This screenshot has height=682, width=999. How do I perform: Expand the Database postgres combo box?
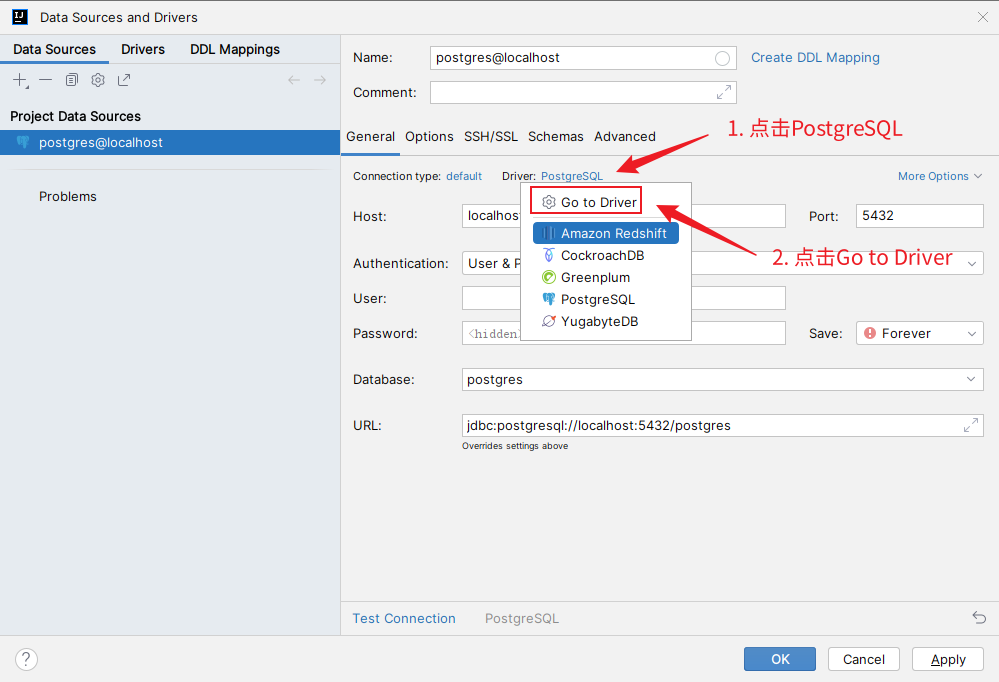tap(971, 380)
